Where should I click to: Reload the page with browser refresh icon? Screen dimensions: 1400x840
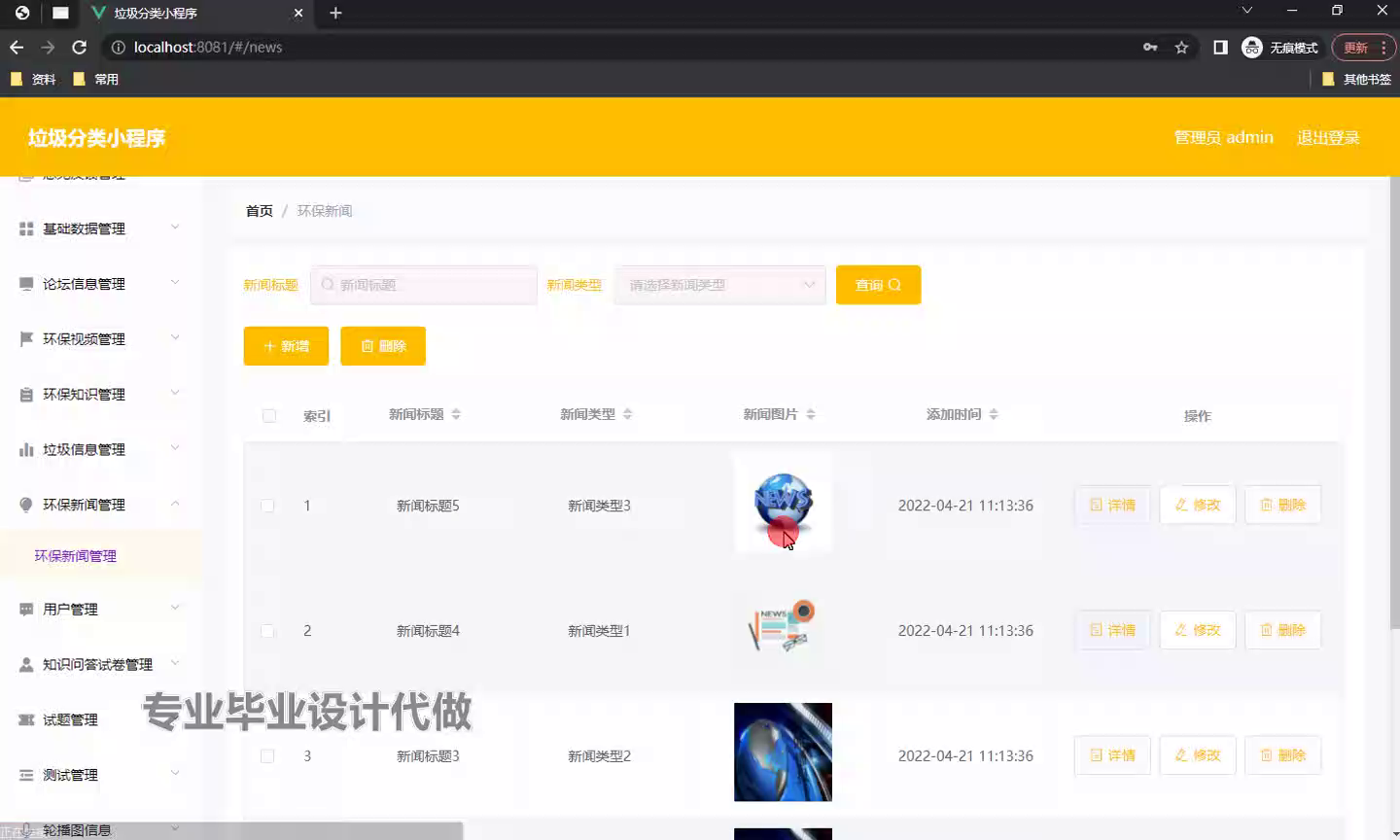click(x=80, y=47)
